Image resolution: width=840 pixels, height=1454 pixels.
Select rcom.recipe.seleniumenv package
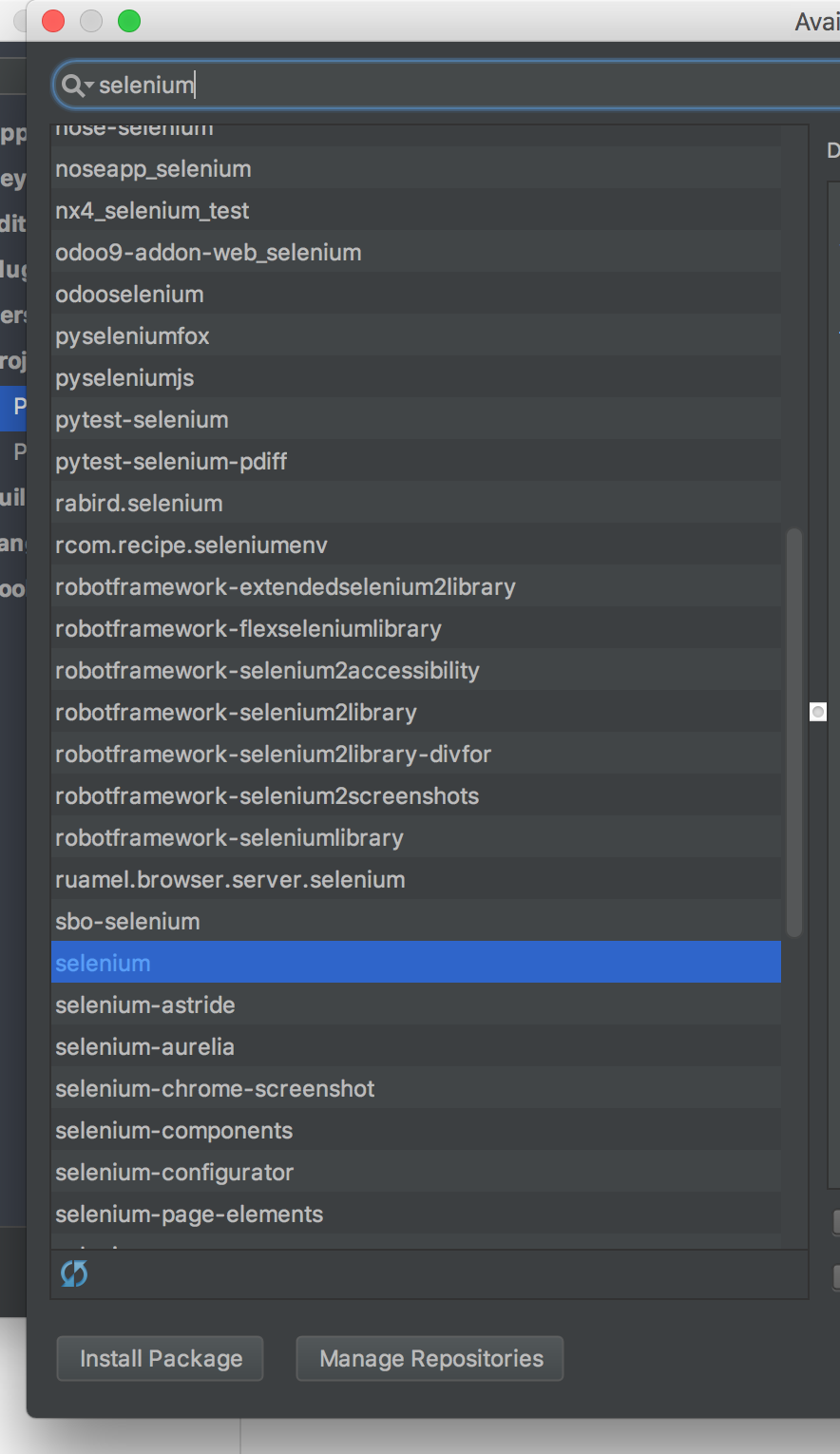(416, 545)
